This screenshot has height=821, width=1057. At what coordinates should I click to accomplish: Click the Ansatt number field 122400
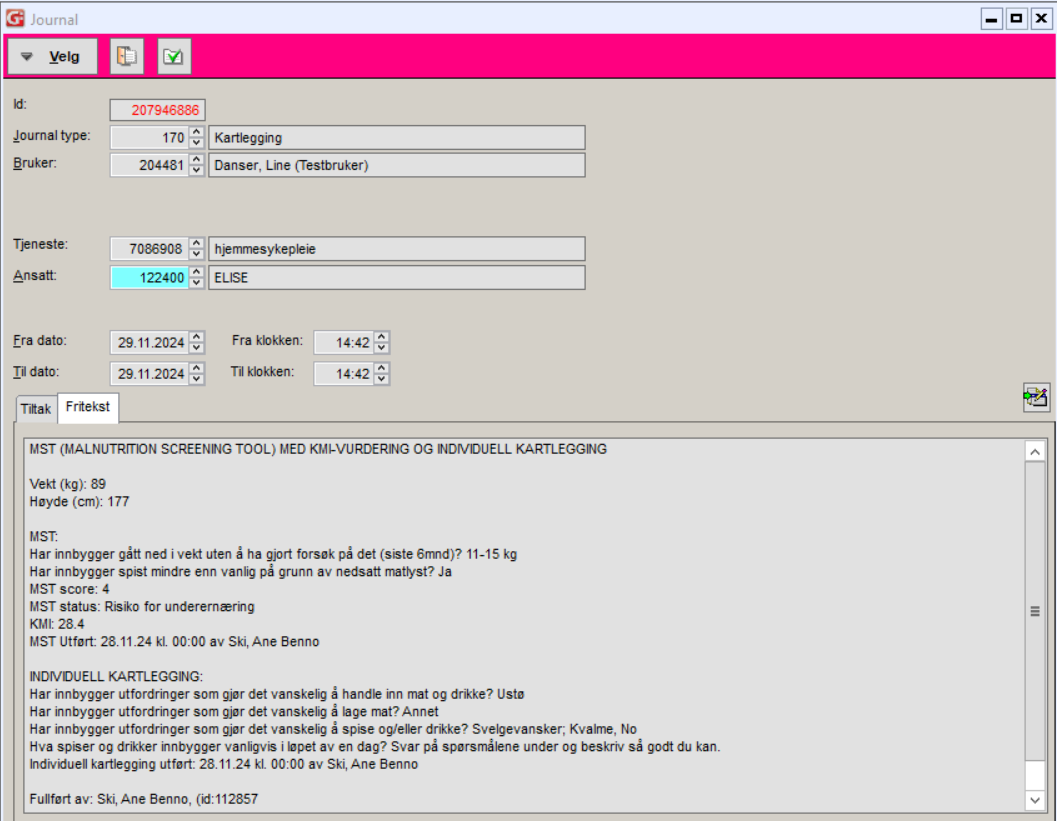pyautogui.click(x=149, y=278)
